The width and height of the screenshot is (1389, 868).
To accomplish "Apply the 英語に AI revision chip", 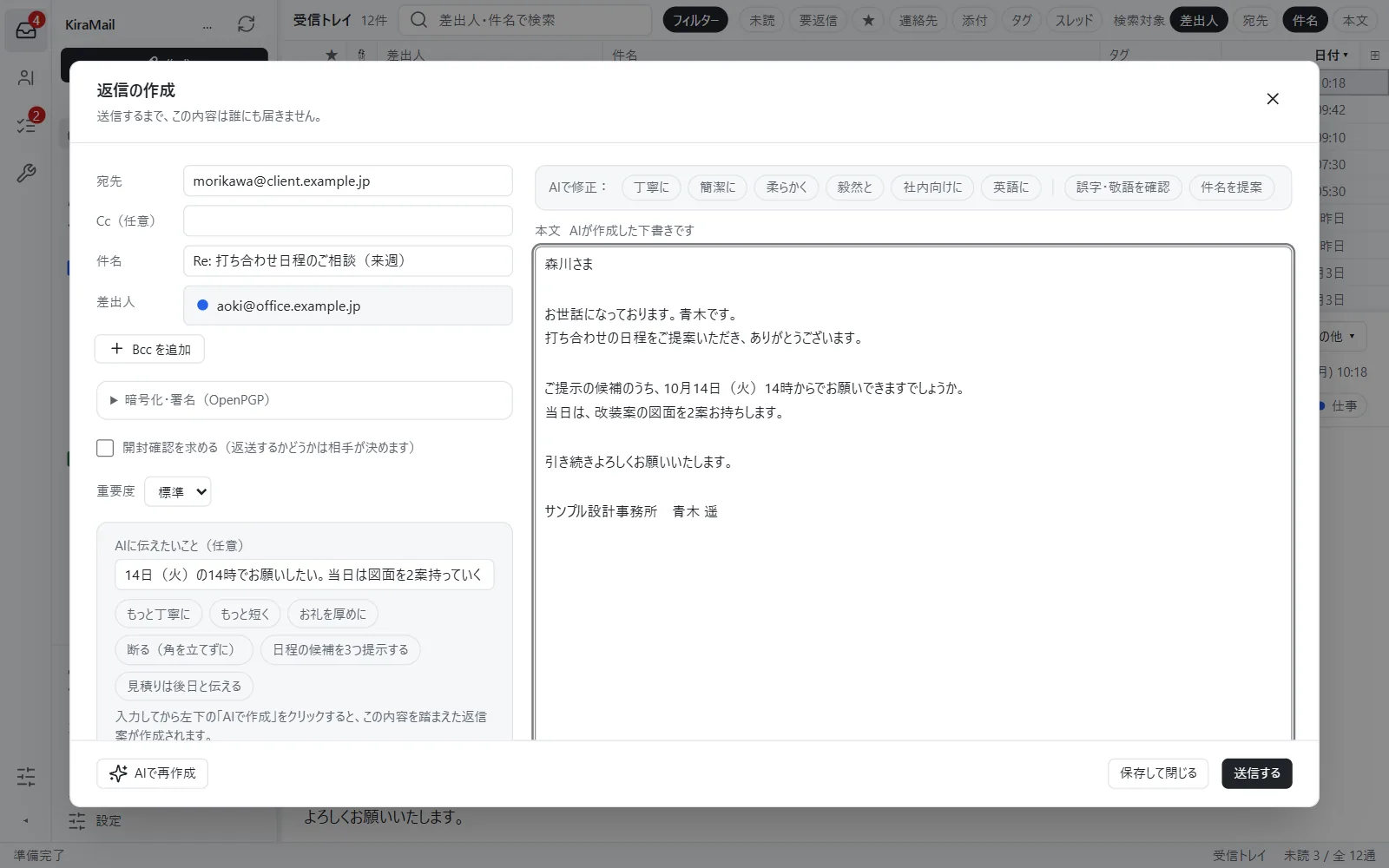I will (x=1010, y=187).
